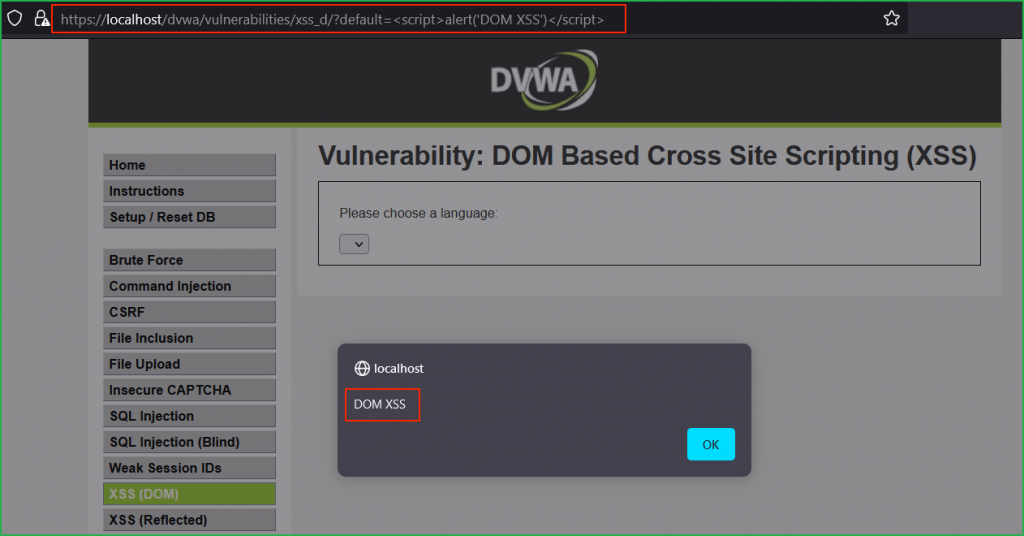
Task: Open the Home menu item
Action: point(189,165)
